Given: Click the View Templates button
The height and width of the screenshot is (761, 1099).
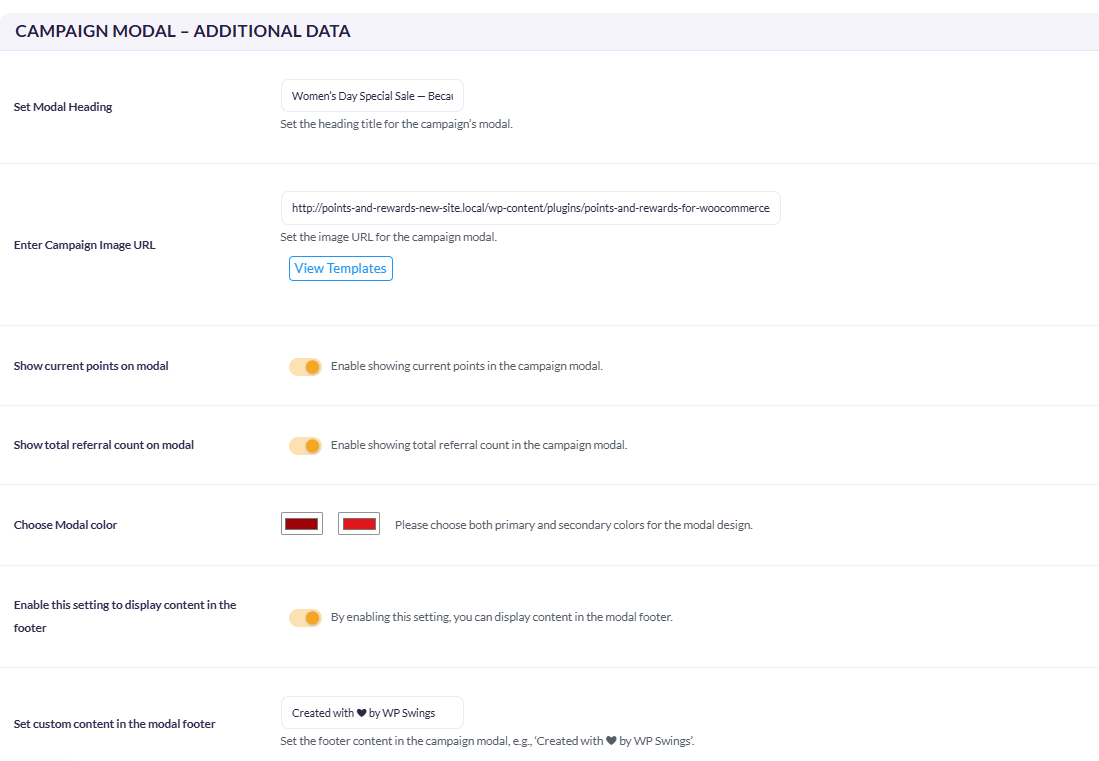Looking at the screenshot, I should pyautogui.click(x=341, y=268).
